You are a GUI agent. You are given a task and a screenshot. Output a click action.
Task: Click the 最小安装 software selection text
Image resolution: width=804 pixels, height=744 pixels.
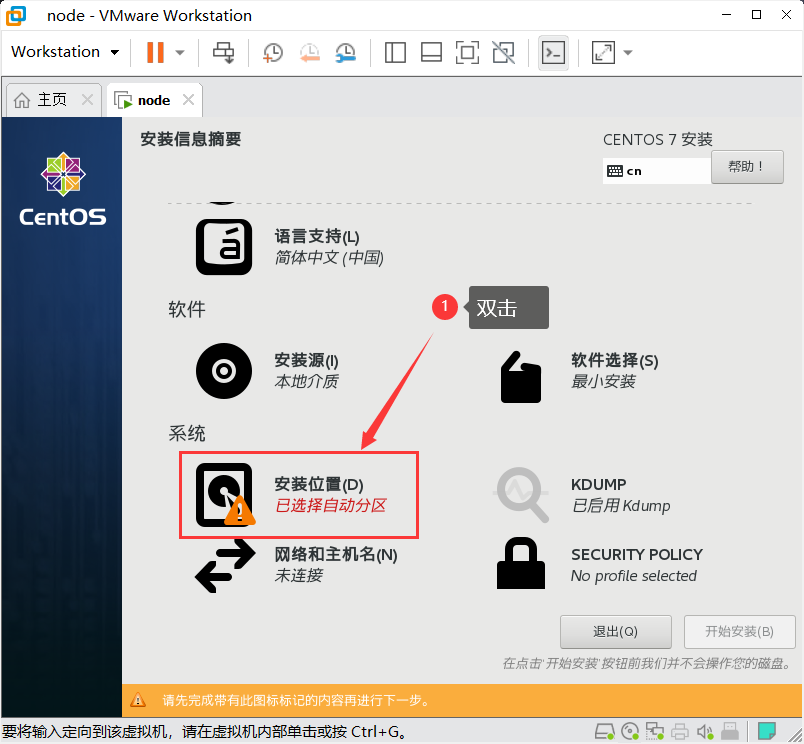click(603, 381)
